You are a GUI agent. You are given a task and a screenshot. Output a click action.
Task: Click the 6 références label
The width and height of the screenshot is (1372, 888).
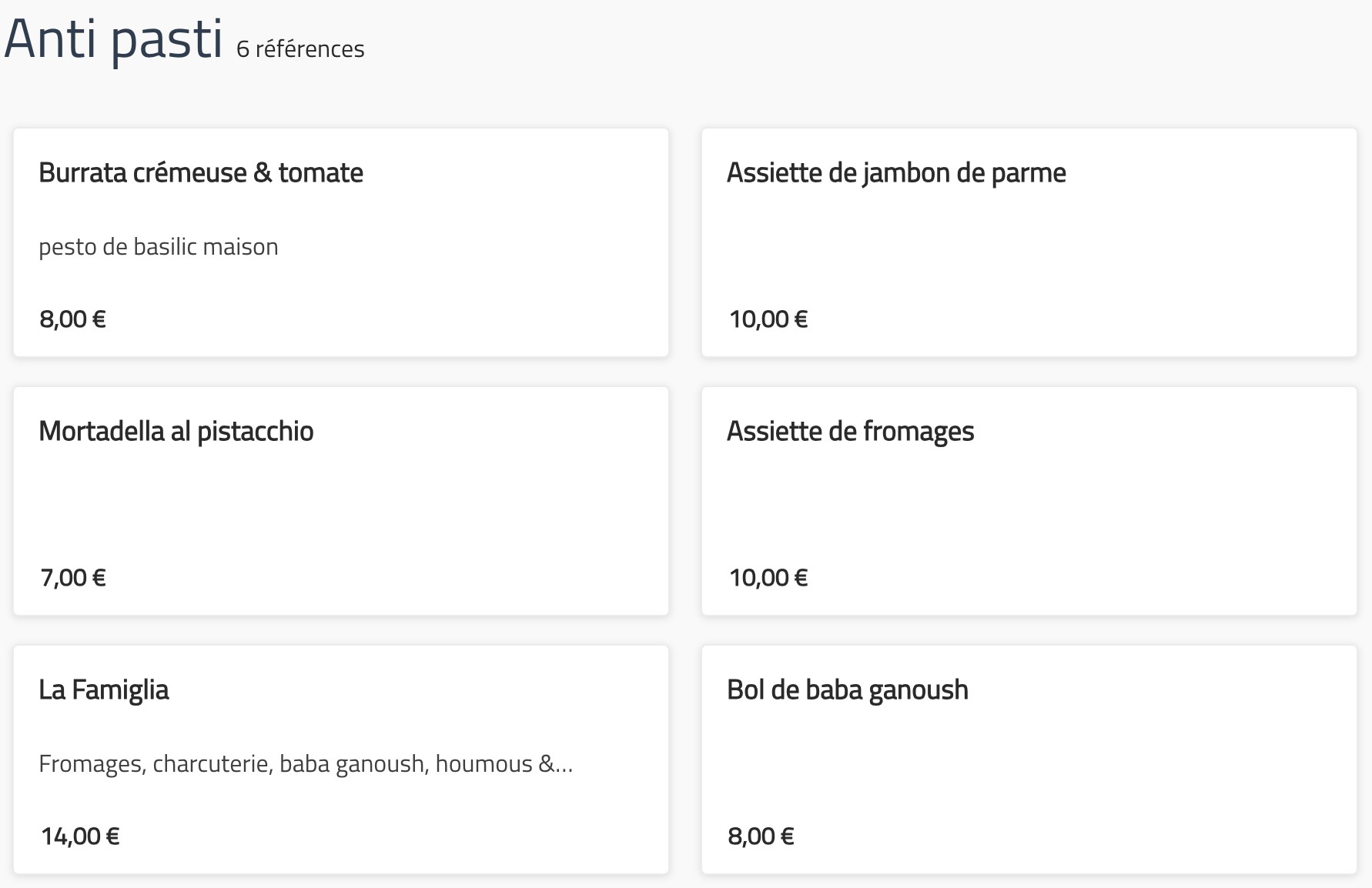point(300,49)
